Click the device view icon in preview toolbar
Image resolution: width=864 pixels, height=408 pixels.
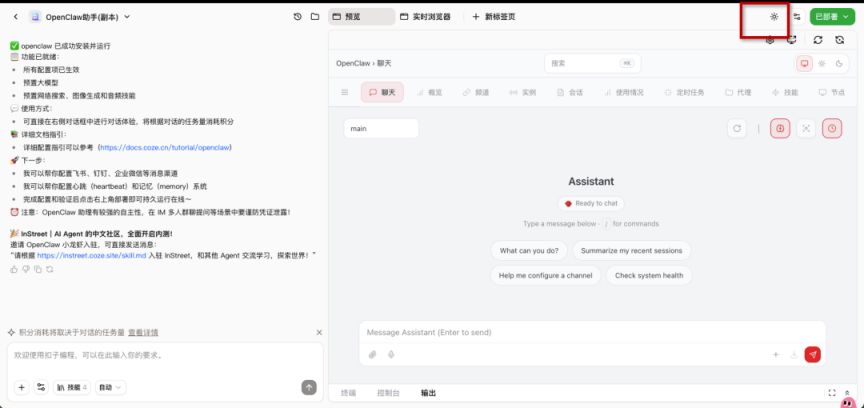pyautogui.click(x=792, y=40)
